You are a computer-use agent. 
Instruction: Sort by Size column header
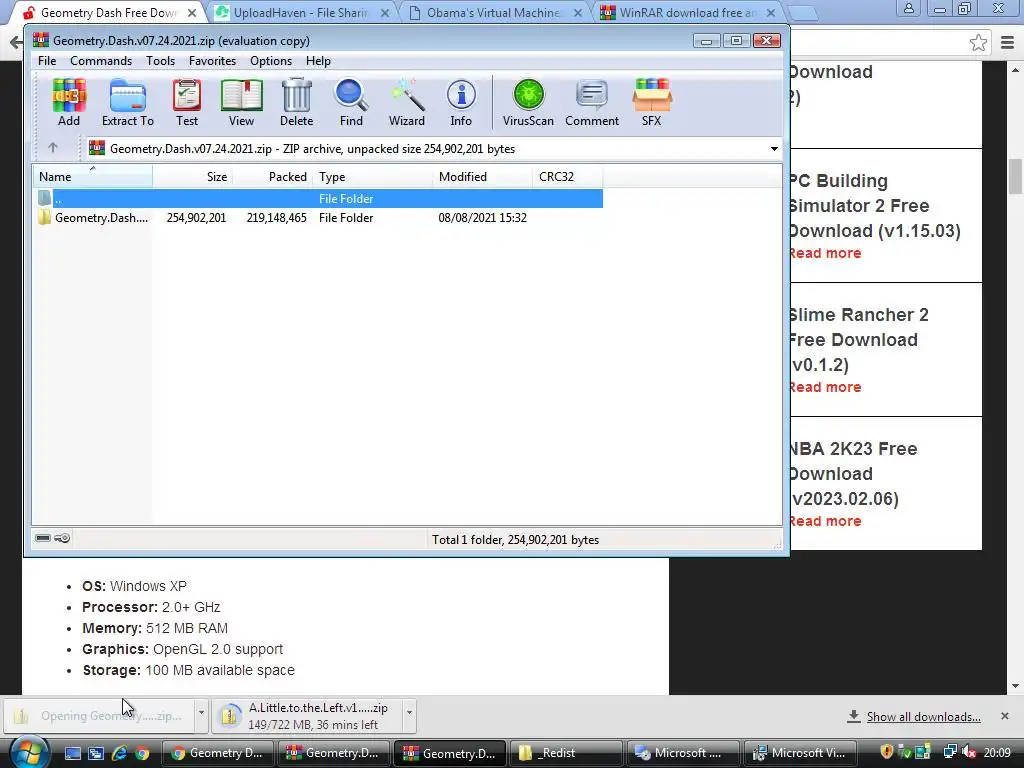[193, 177]
